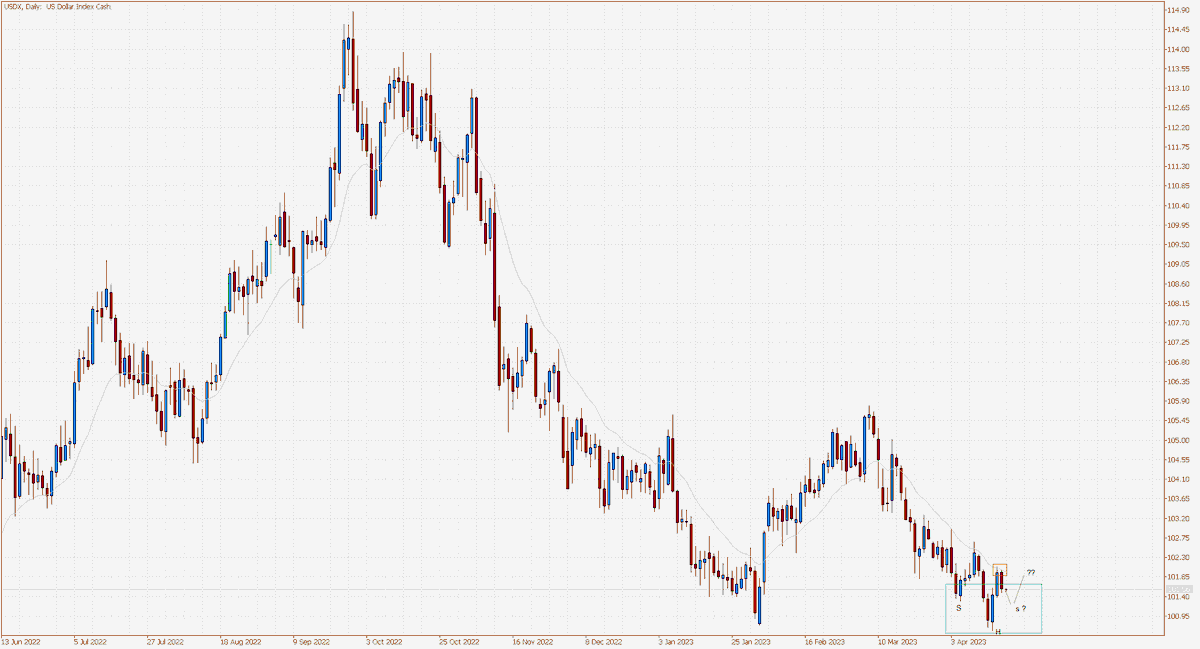Click the 109.50 price axis label
Image resolution: width=1200 pixels, height=649 pixels.
(x=1177, y=244)
